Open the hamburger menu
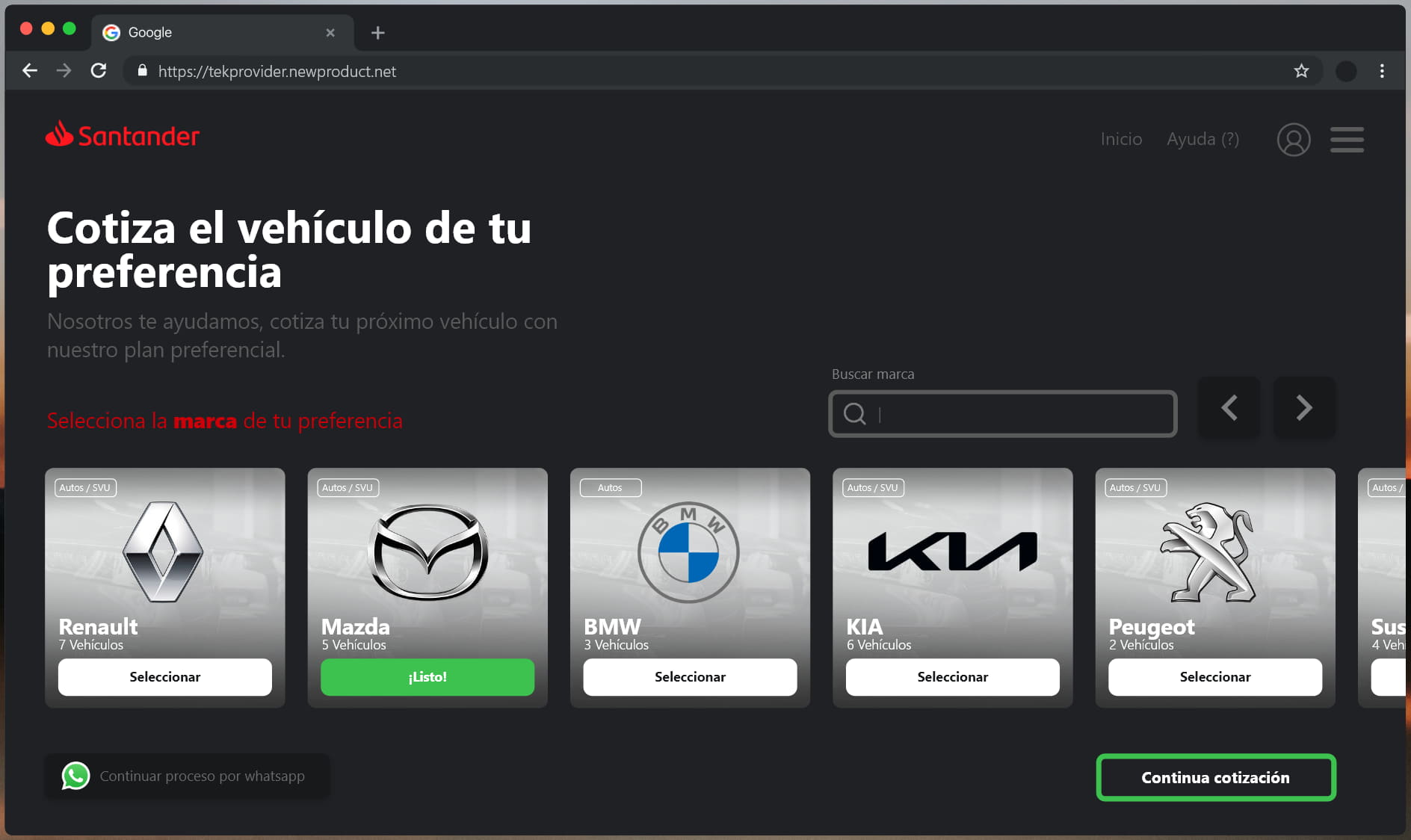 pyautogui.click(x=1346, y=140)
